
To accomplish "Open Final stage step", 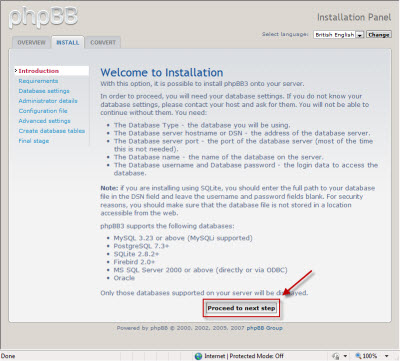I will (x=34, y=141).
